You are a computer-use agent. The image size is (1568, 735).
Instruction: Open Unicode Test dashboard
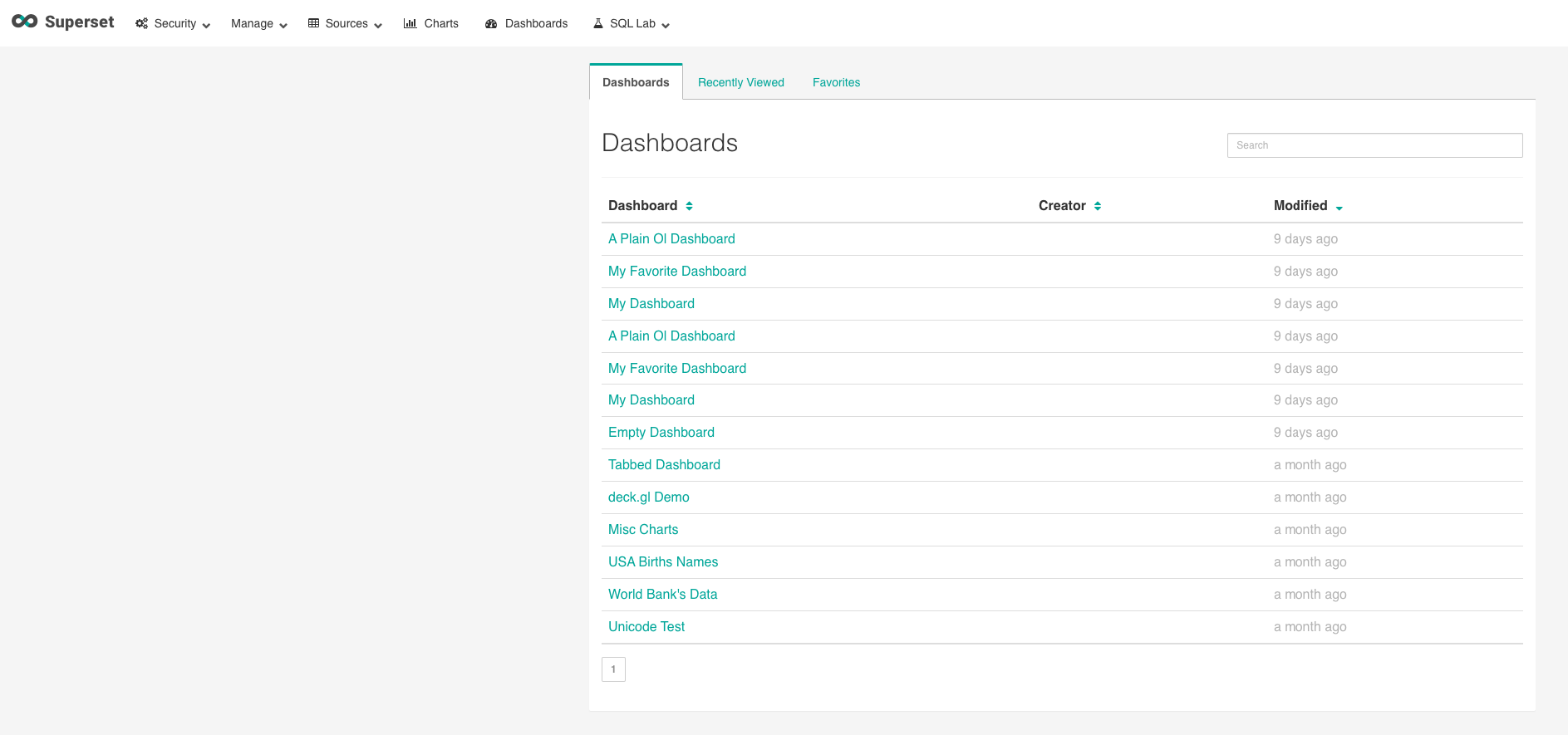coord(646,627)
